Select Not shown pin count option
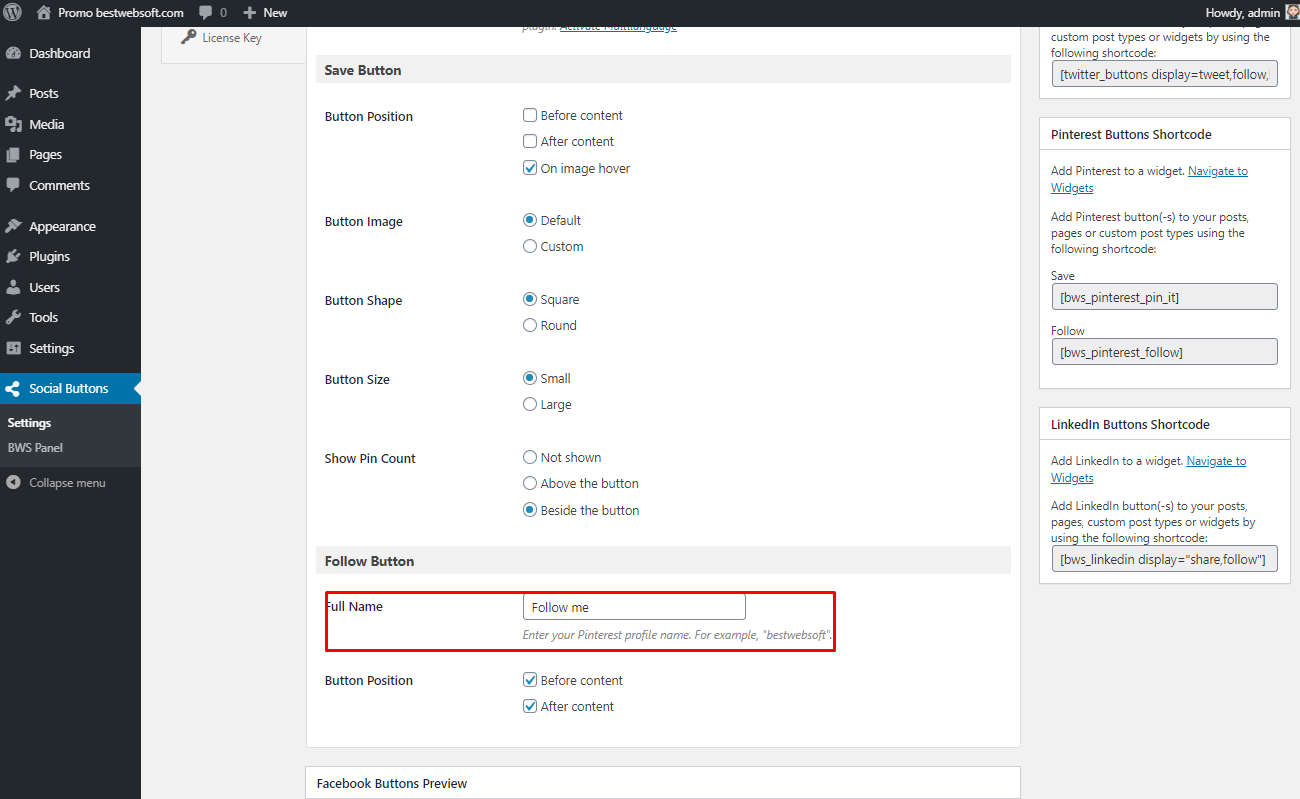Image resolution: width=1300 pixels, height=799 pixels. [530, 457]
